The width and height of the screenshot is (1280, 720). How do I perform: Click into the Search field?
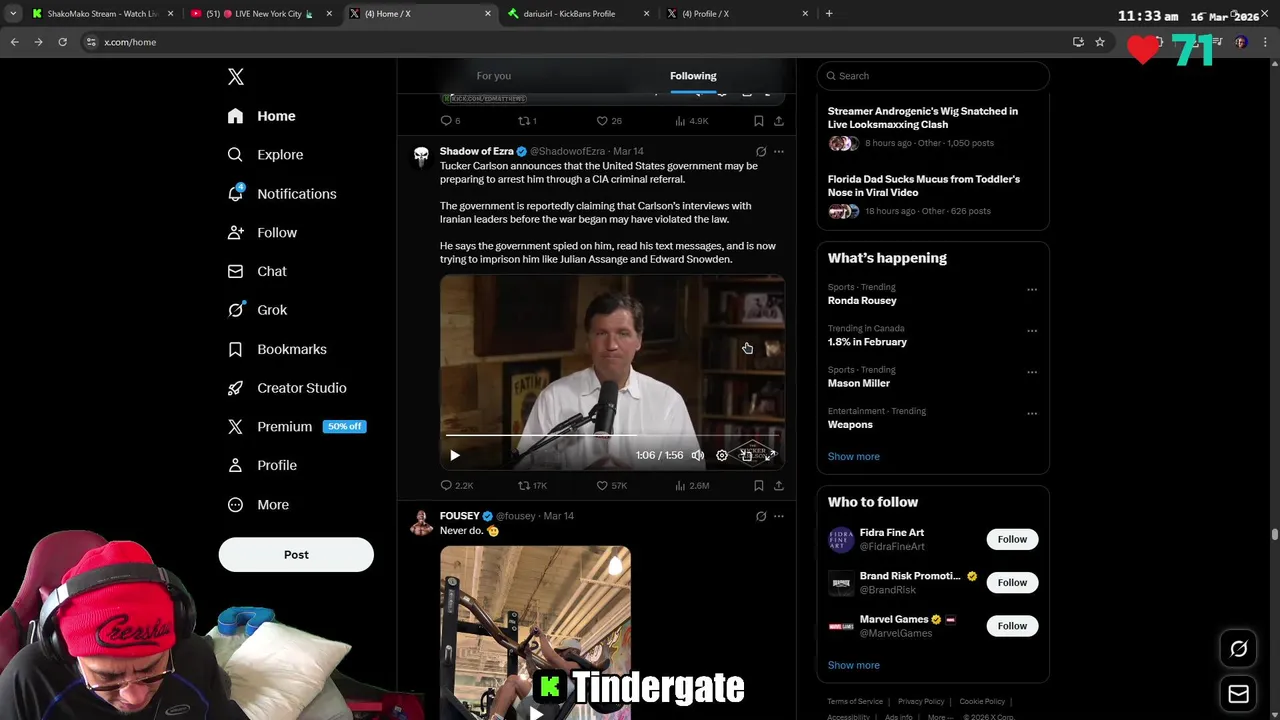point(933,76)
